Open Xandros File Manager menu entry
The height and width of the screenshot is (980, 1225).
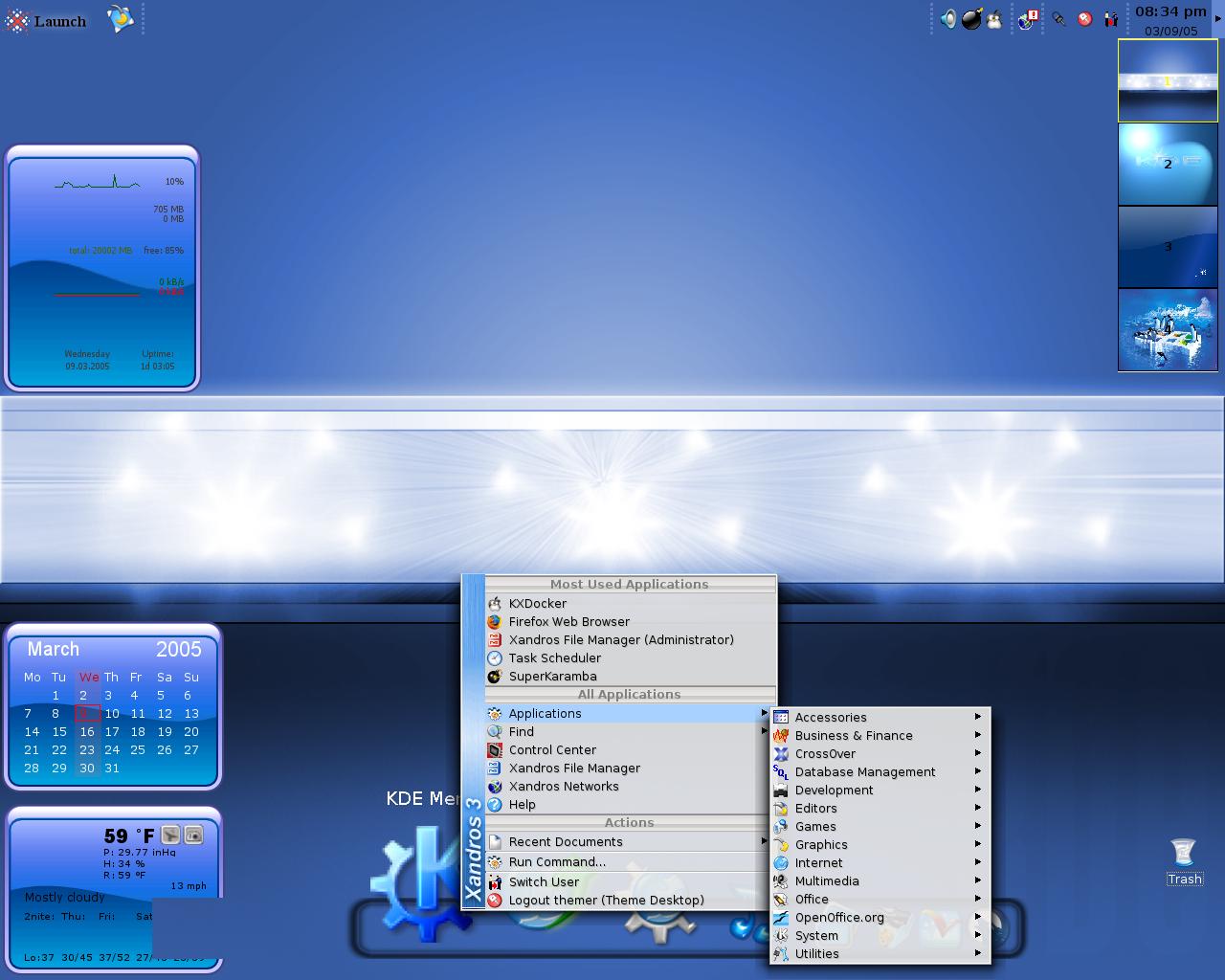pos(630,768)
